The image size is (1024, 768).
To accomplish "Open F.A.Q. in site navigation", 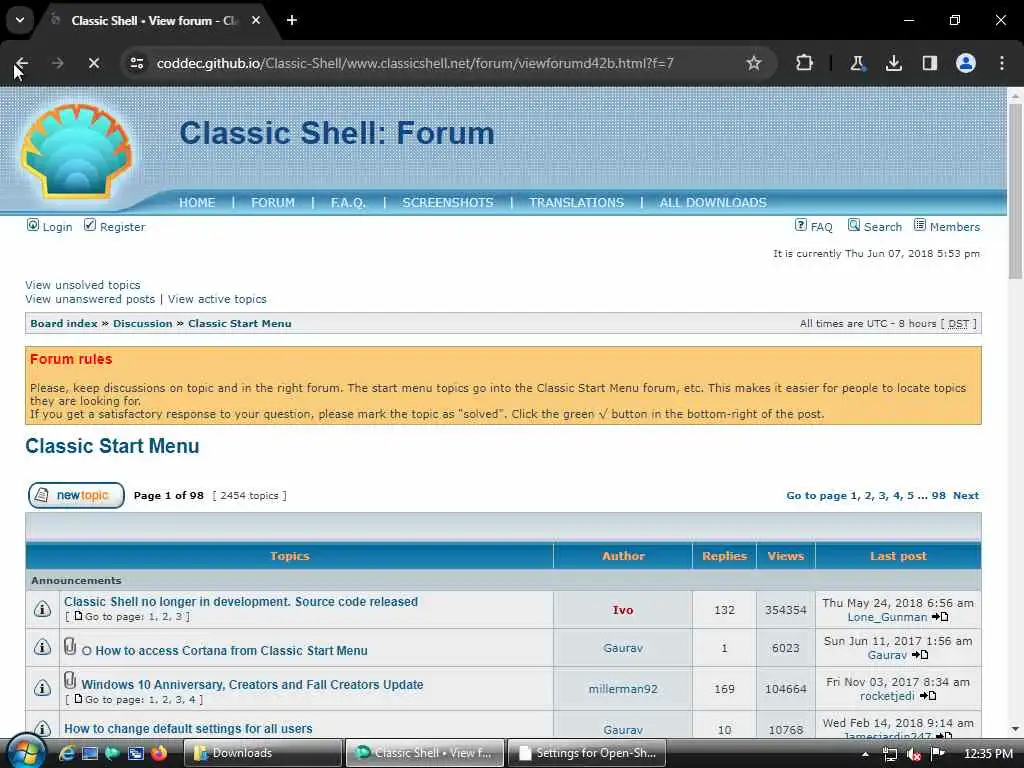I will [x=348, y=202].
